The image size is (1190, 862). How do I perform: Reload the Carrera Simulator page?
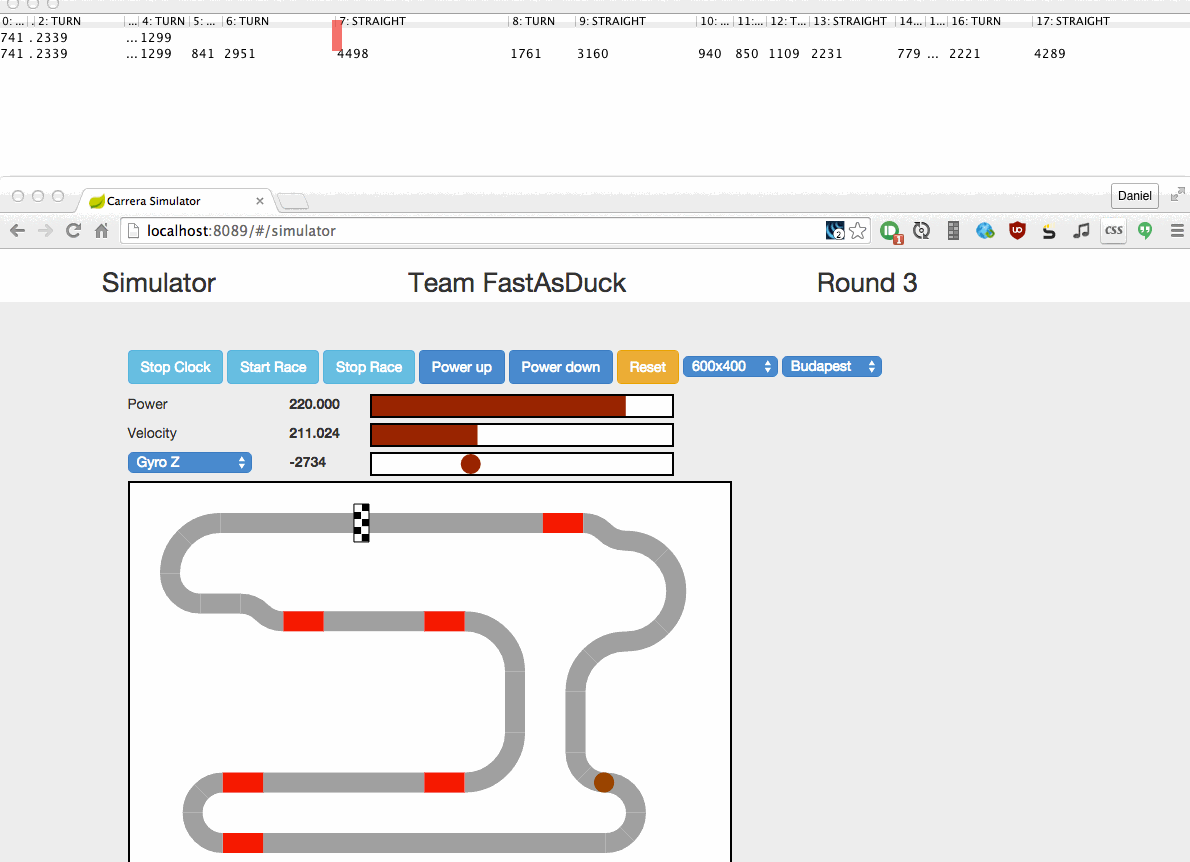[74, 231]
